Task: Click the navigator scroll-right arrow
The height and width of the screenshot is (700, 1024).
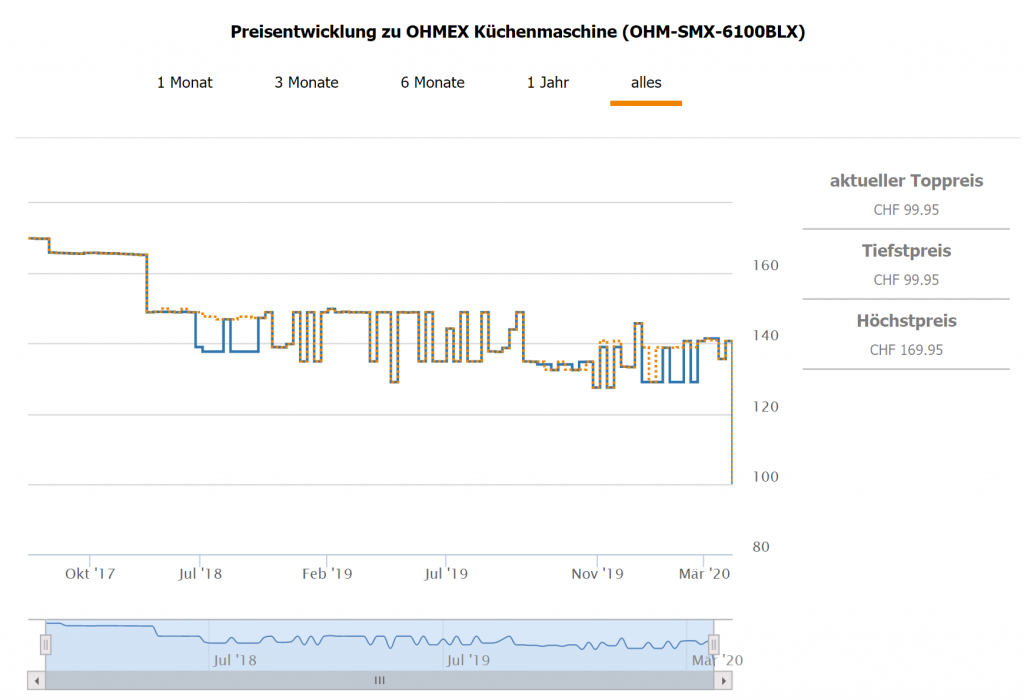Action: point(723,680)
